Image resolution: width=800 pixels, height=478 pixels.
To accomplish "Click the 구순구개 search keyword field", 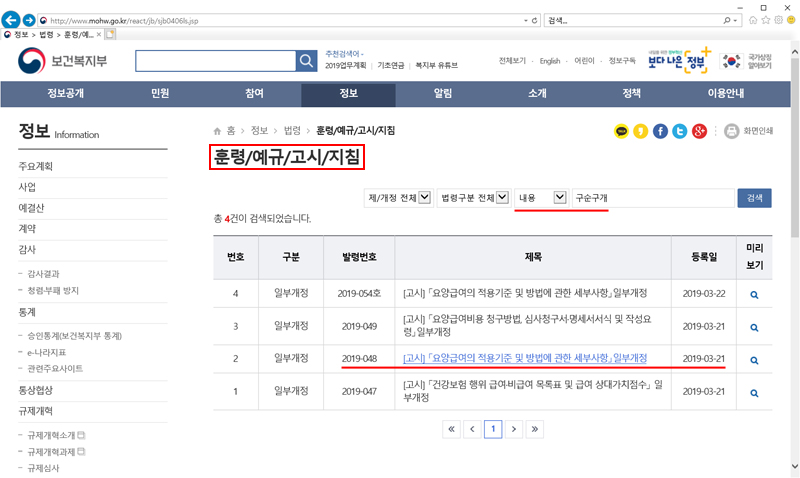I will pyautogui.click(x=650, y=198).
